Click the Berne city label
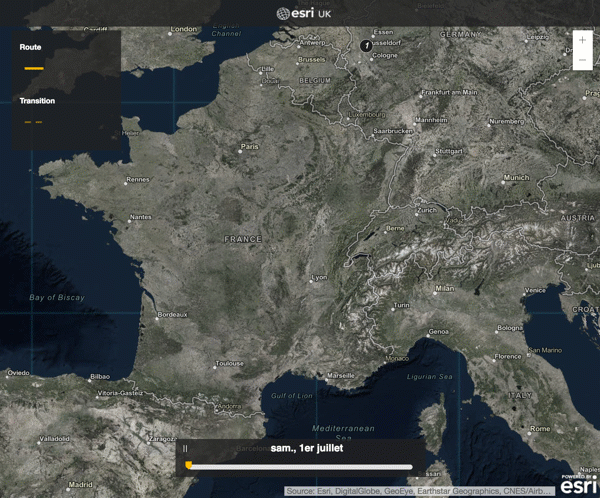The height and width of the screenshot is (498, 600). [395, 228]
